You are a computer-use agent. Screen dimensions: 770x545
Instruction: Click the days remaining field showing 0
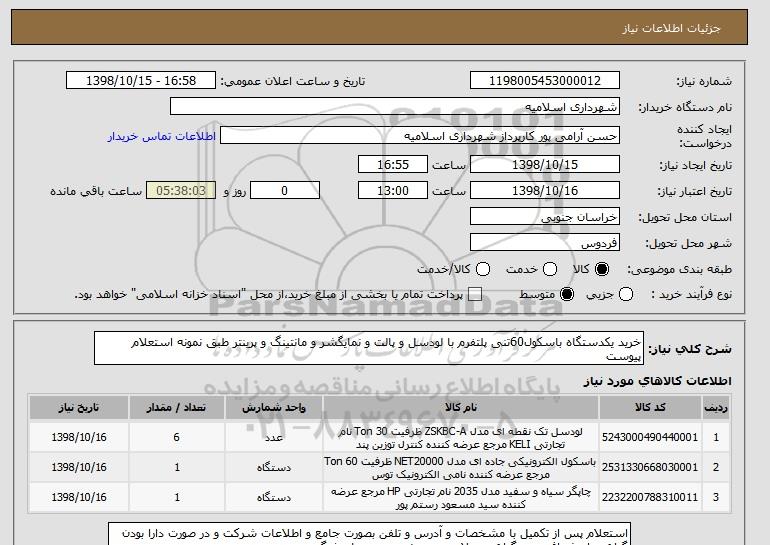click(x=285, y=191)
